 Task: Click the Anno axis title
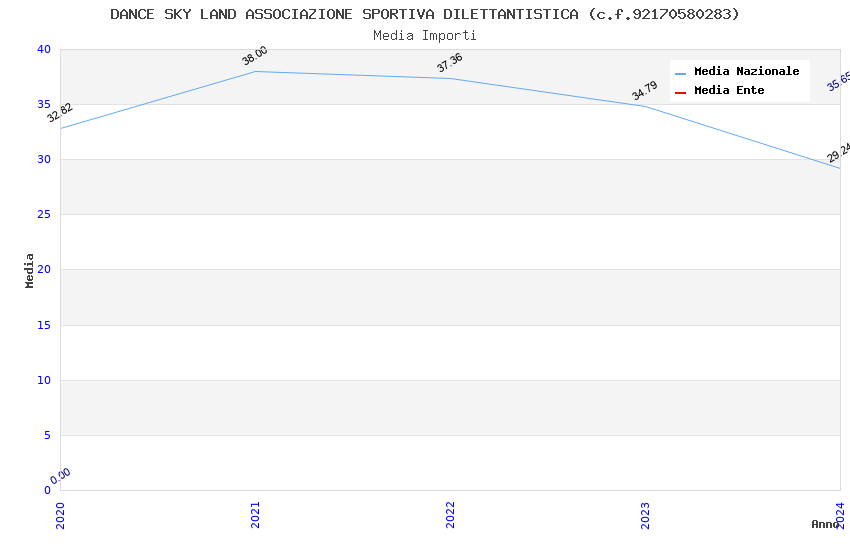point(825,524)
